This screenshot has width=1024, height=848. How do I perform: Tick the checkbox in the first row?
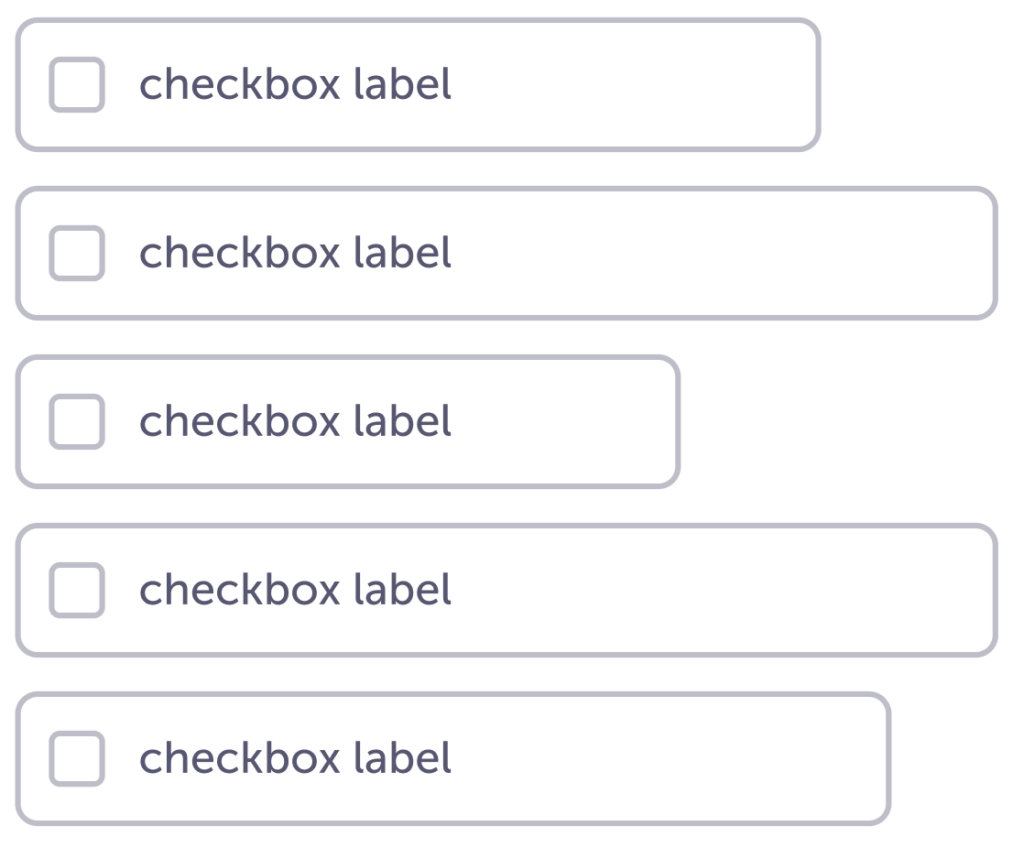coord(77,85)
